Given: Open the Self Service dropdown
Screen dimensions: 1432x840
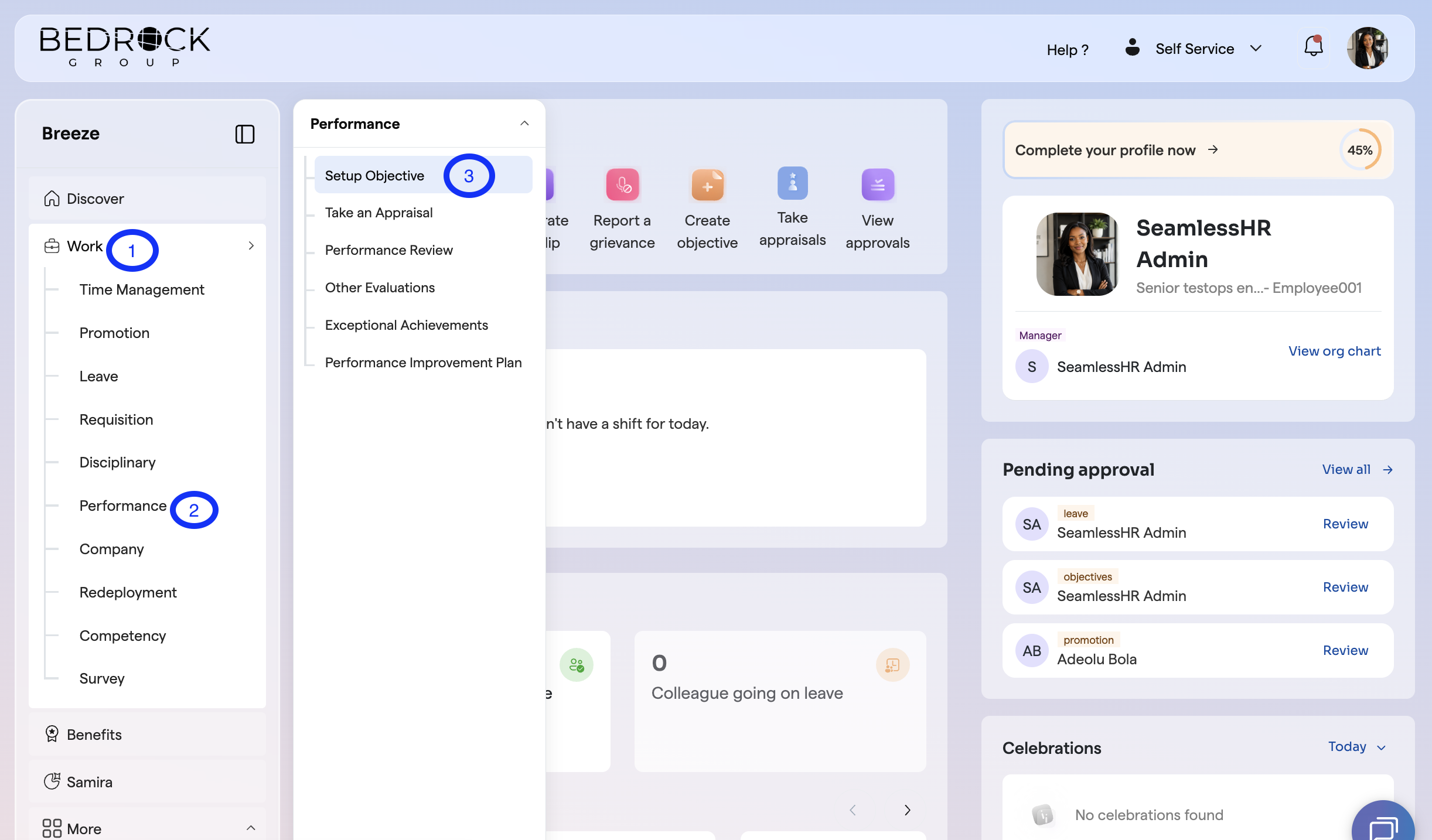Looking at the screenshot, I should pyautogui.click(x=1194, y=49).
